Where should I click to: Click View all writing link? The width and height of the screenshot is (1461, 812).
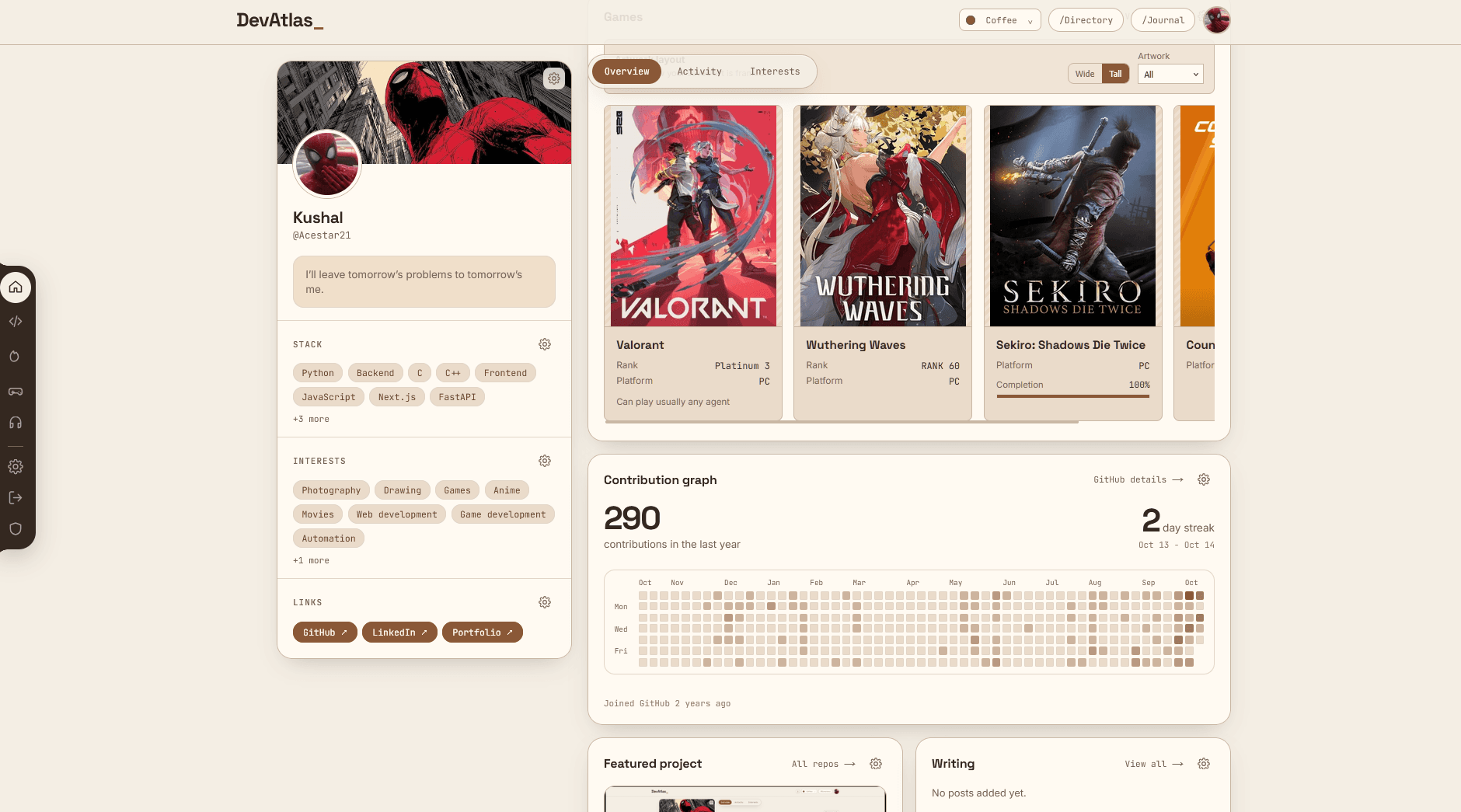pyautogui.click(x=1153, y=764)
